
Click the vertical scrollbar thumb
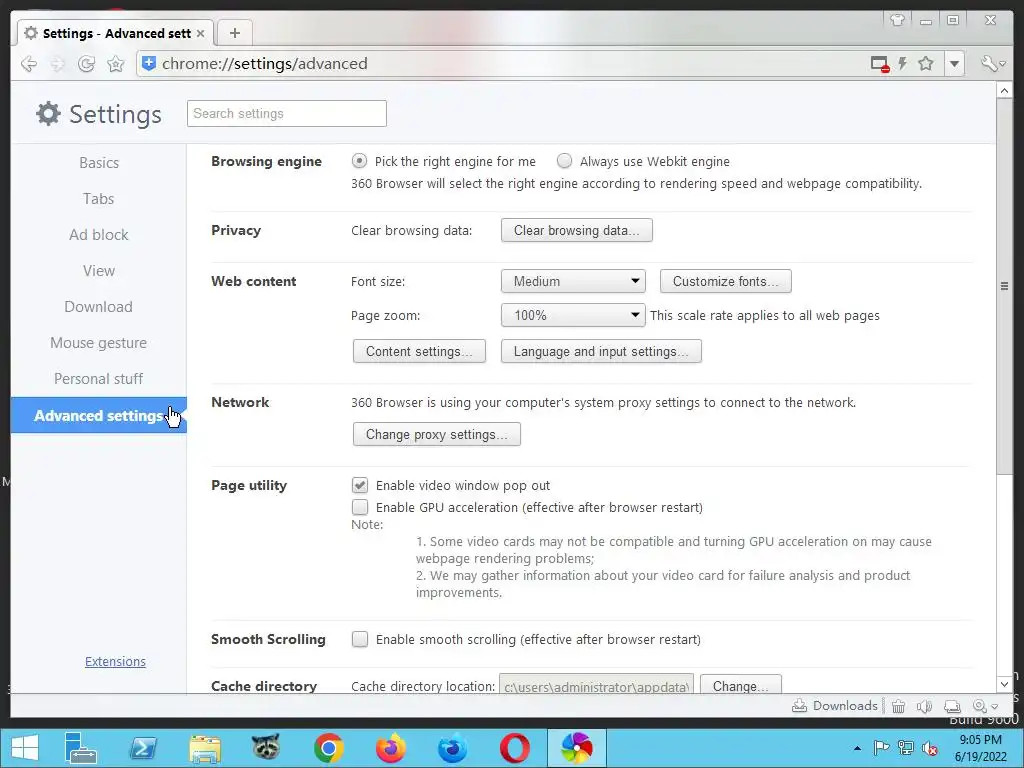tap(1004, 287)
